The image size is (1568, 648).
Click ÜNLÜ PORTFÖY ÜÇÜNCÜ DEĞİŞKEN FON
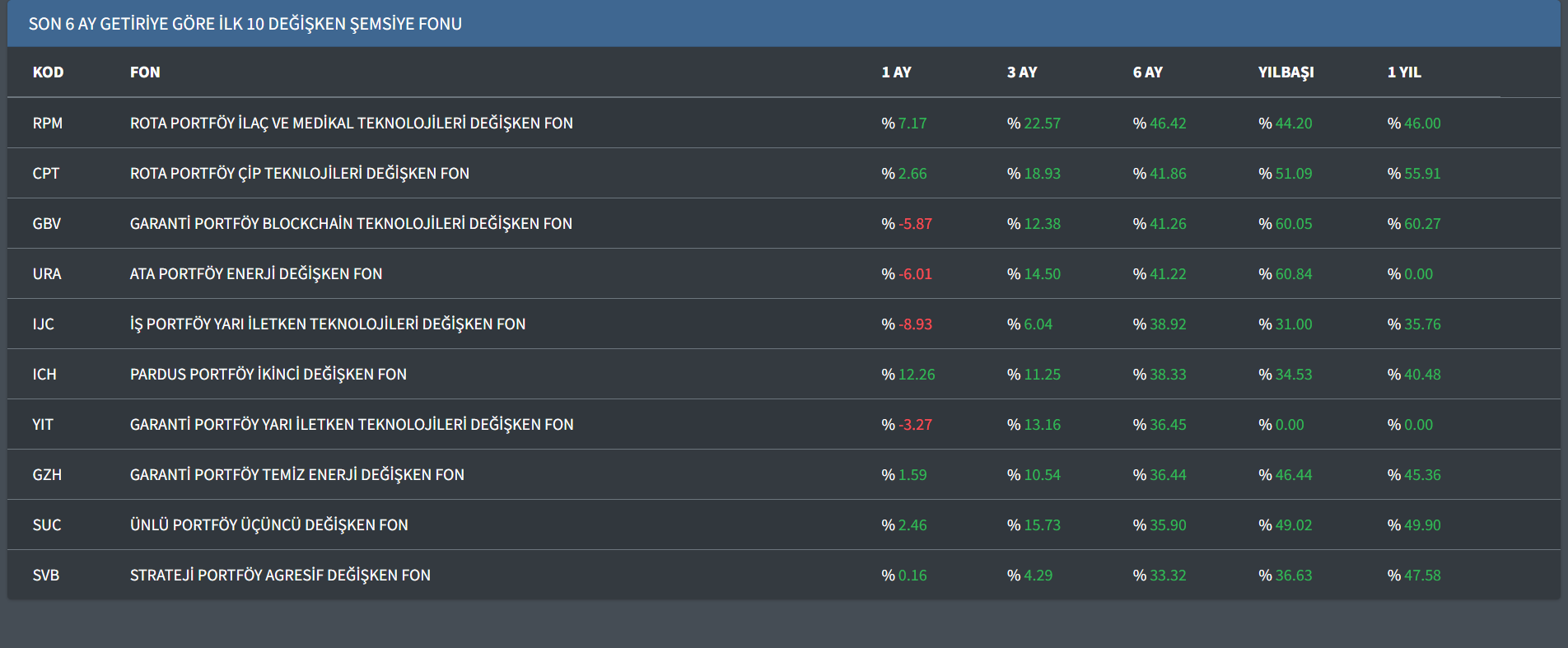[x=268, y=525]
